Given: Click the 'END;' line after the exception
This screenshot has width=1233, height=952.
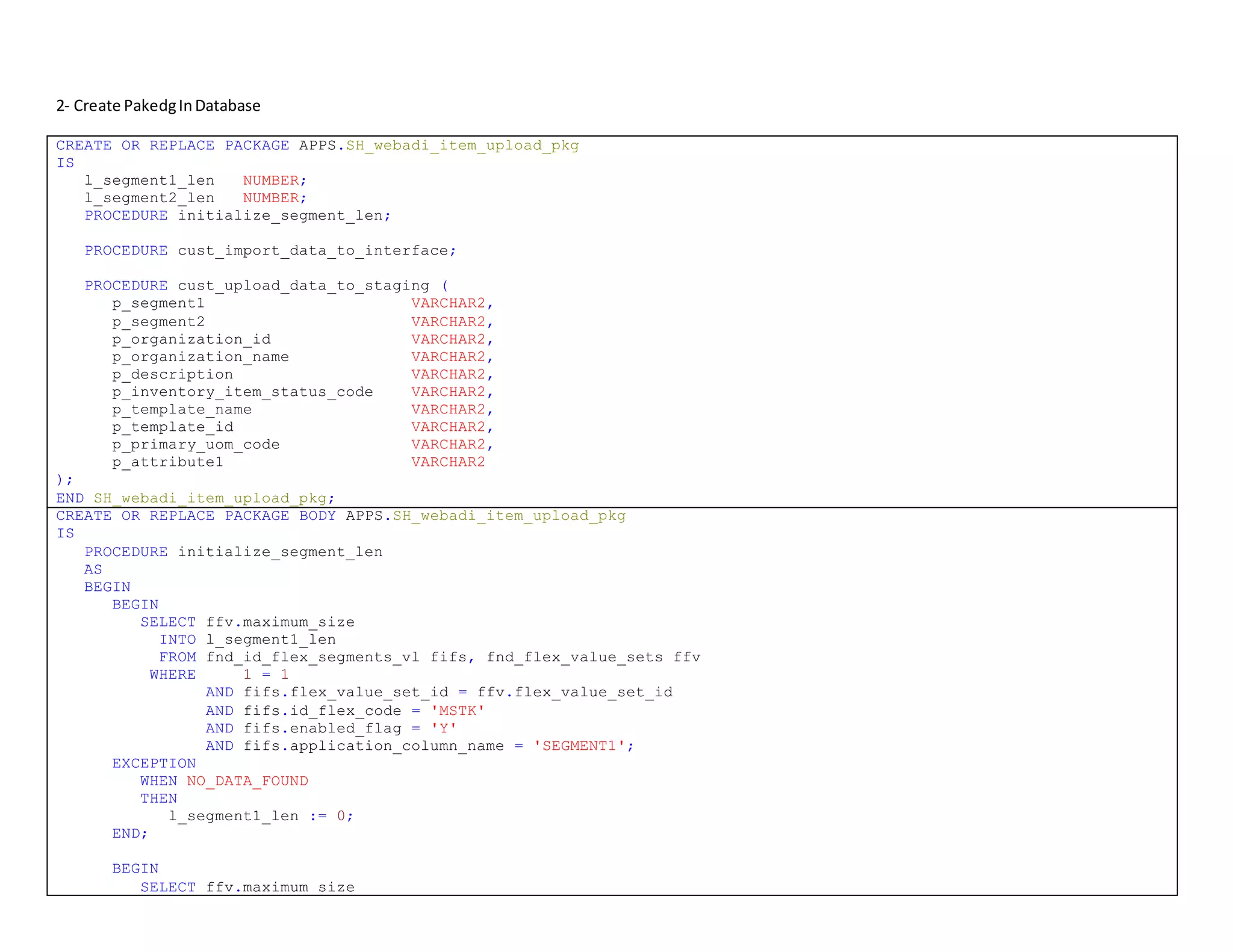Looking at the screenshot, I should 130,833.
